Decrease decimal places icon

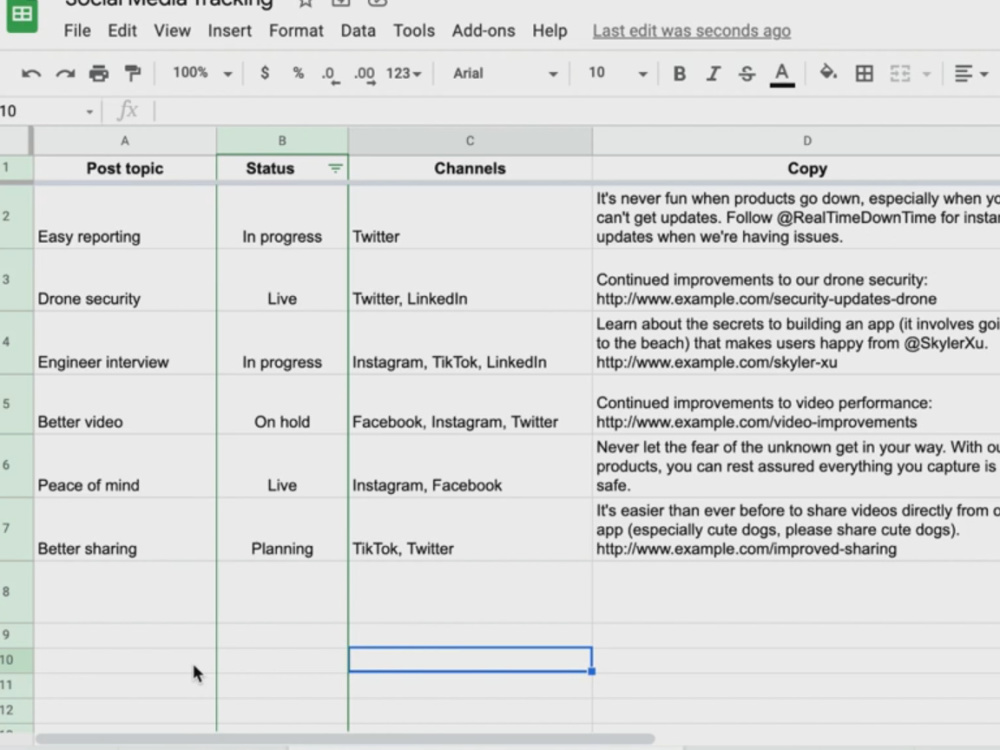(330, 75)
